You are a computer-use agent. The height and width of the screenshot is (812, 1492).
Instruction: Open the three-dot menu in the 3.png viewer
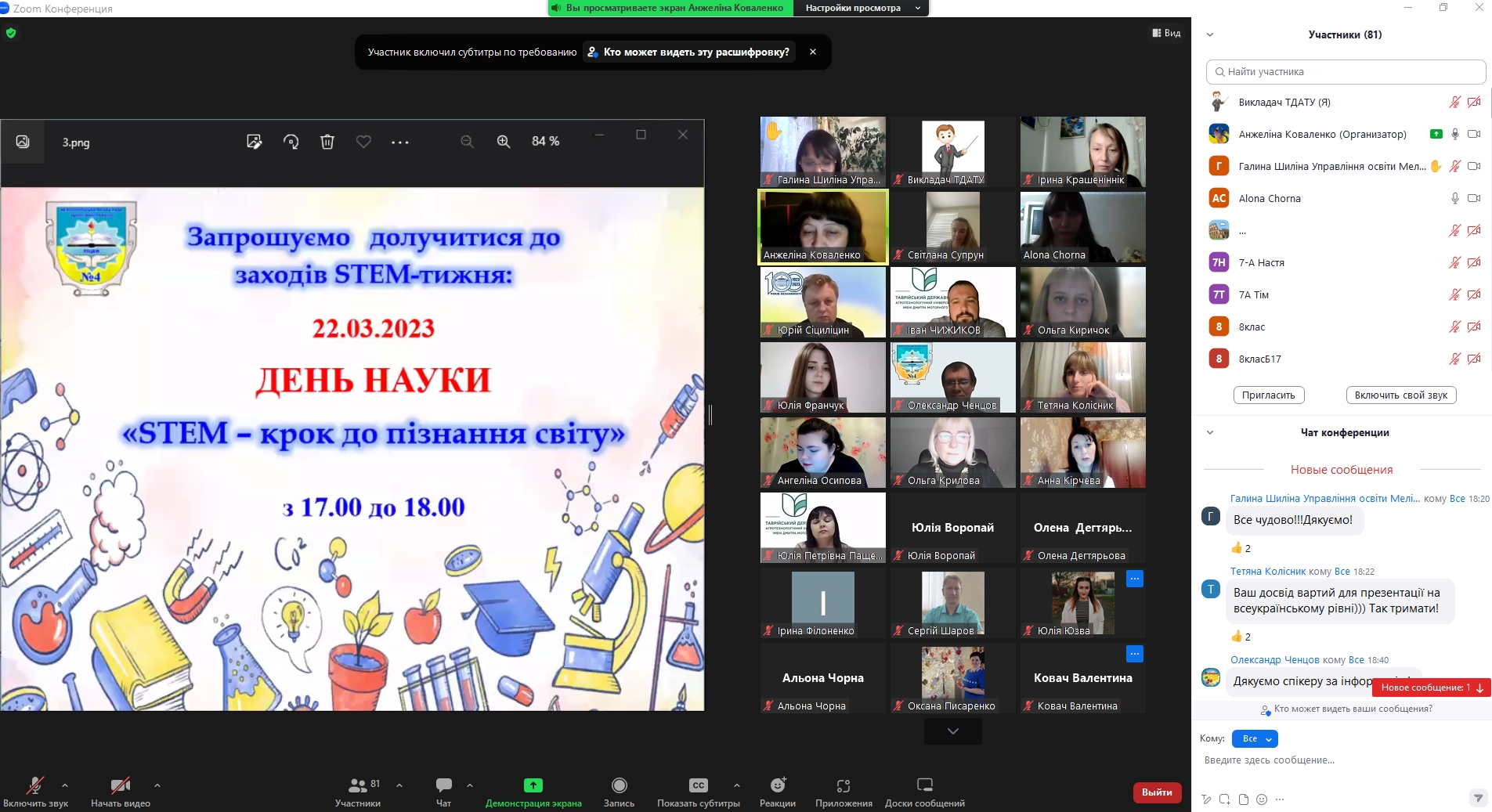(400, 143)
